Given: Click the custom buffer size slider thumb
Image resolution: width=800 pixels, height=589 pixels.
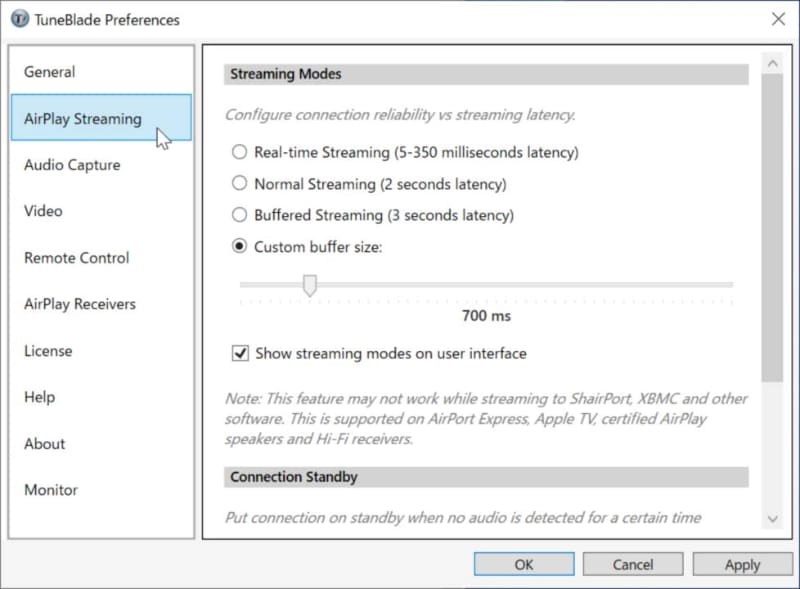Looking at the screenshot, I should coord(310,285).
